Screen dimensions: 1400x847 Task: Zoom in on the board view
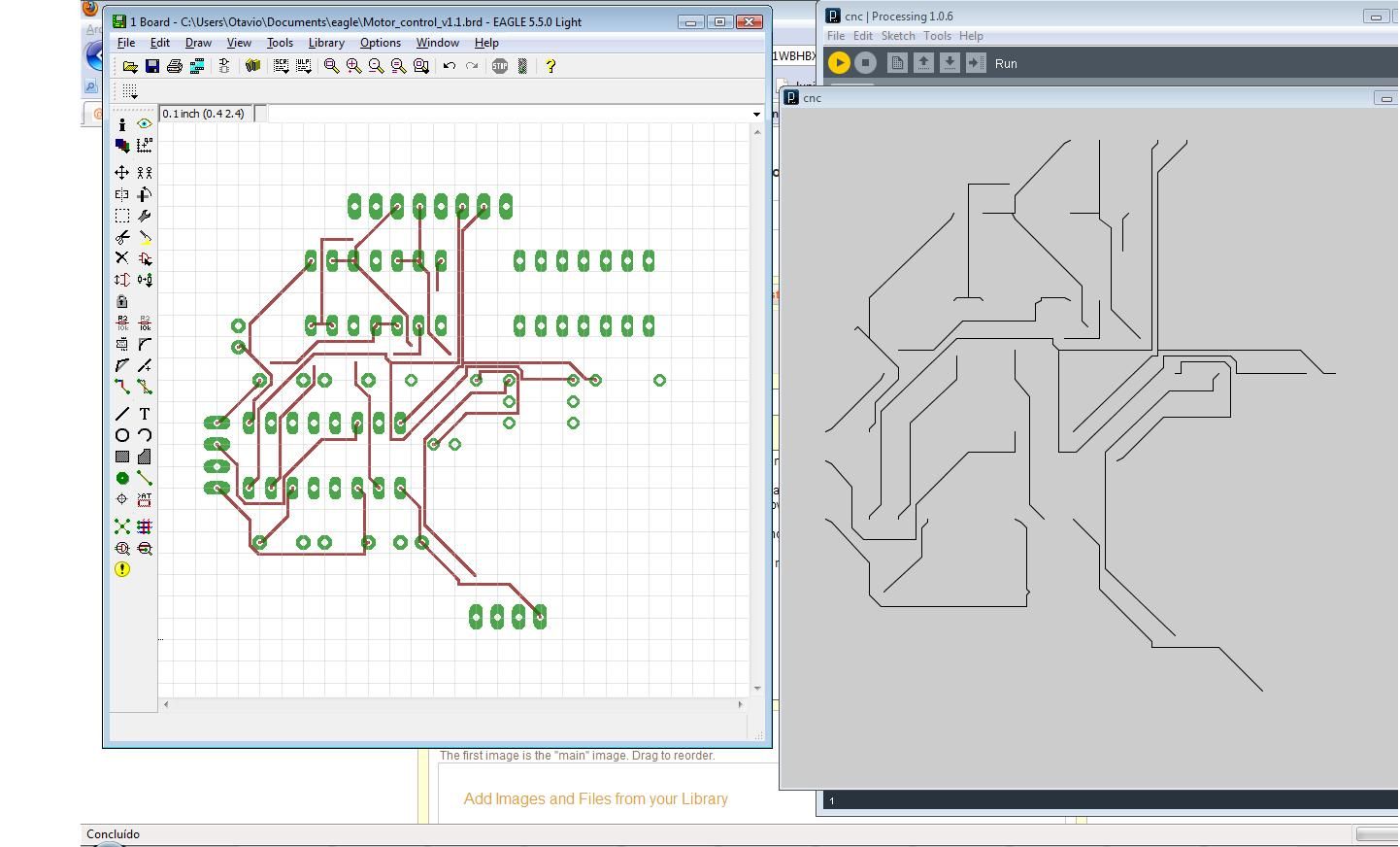tap(353, 65)
